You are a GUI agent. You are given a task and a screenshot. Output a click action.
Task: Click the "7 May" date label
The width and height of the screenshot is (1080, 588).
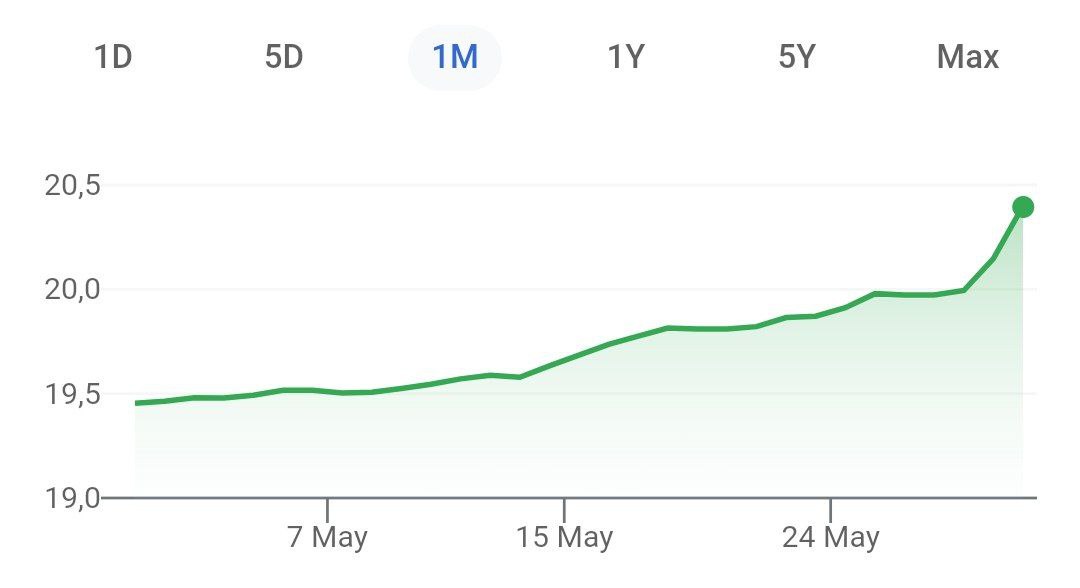327,538
